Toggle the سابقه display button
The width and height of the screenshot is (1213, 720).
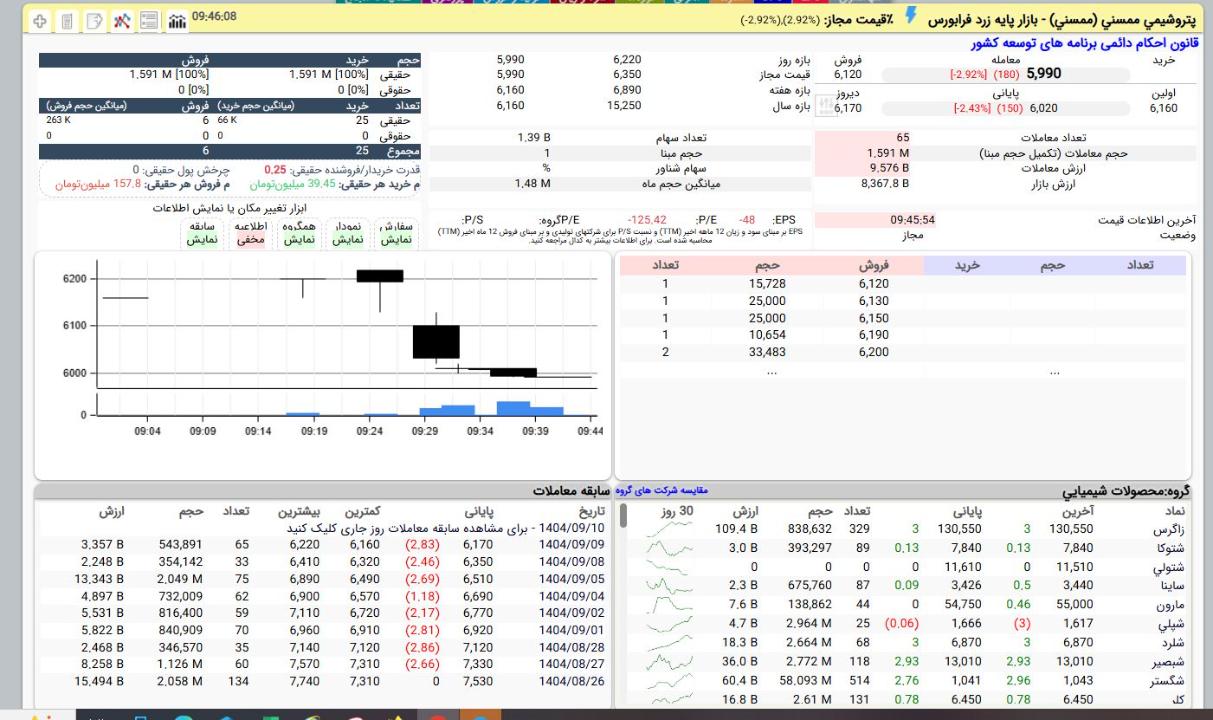[x=202, y=233]
